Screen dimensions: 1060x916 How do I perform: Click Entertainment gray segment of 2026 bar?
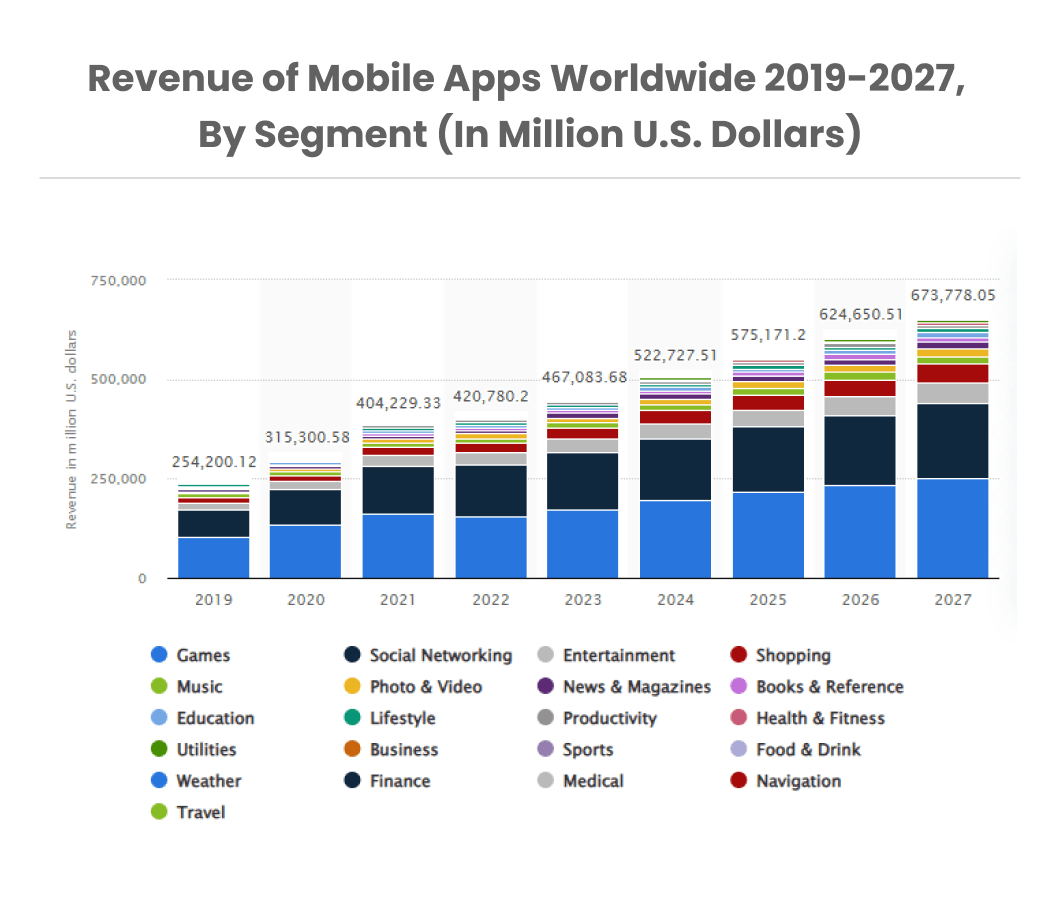pyautogui.click(x=860, y=406)
